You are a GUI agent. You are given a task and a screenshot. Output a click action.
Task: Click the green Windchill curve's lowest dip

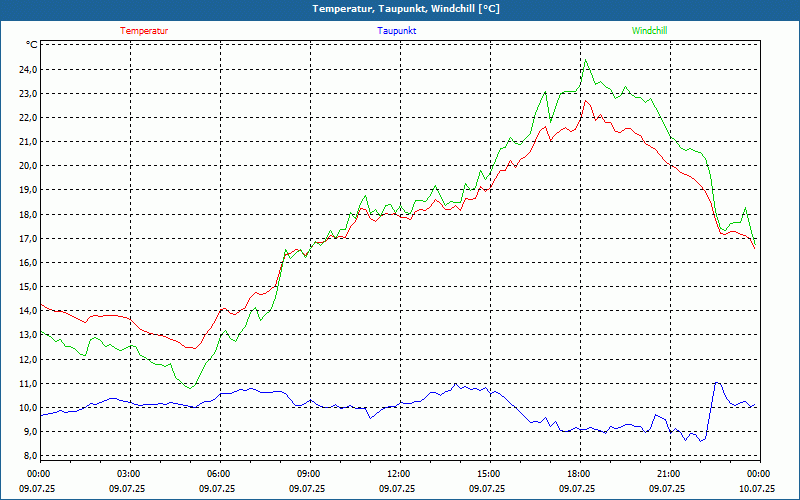tap(190, 388)
